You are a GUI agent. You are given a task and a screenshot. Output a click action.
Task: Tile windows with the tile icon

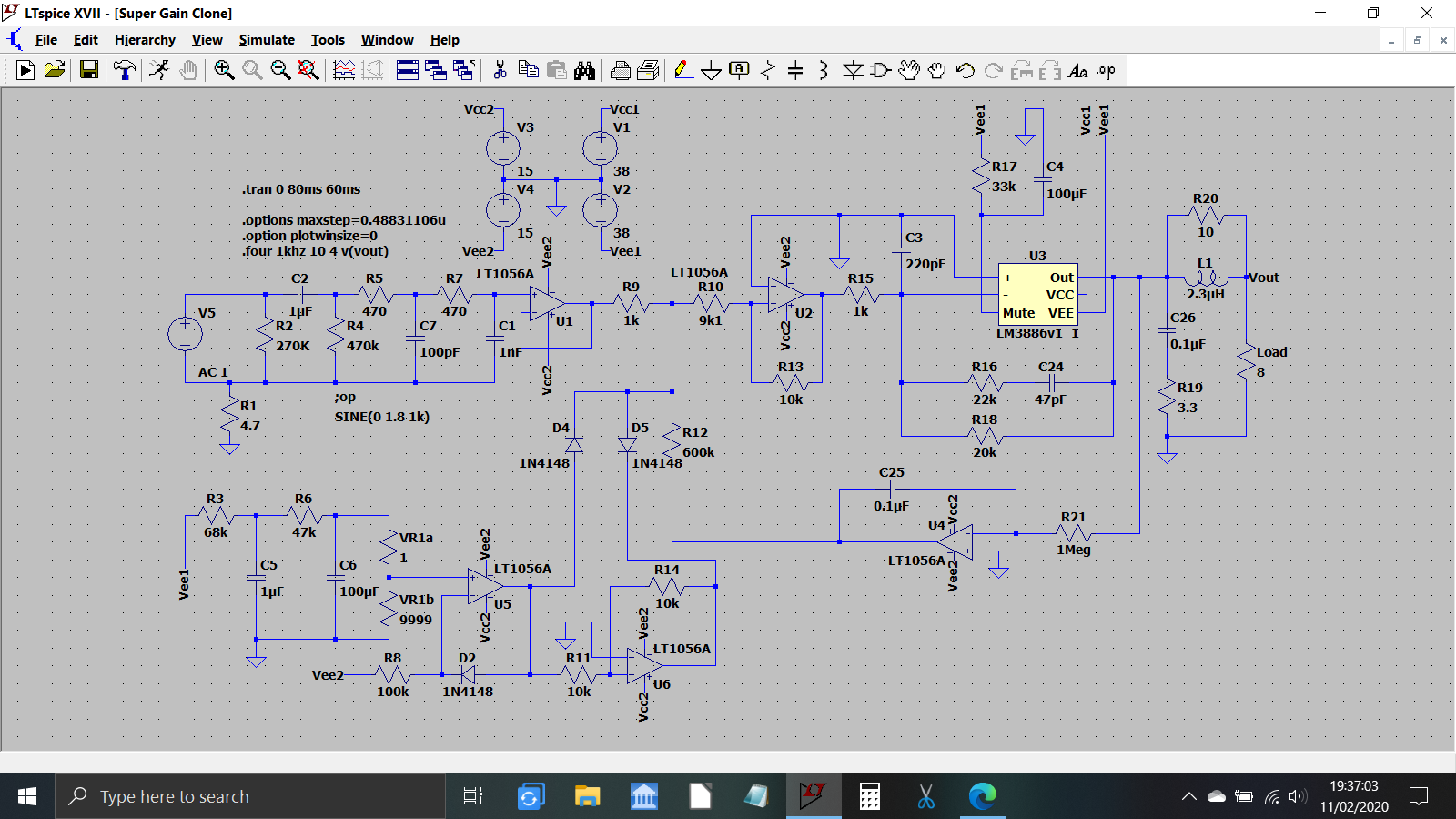(x=408, y=70)
